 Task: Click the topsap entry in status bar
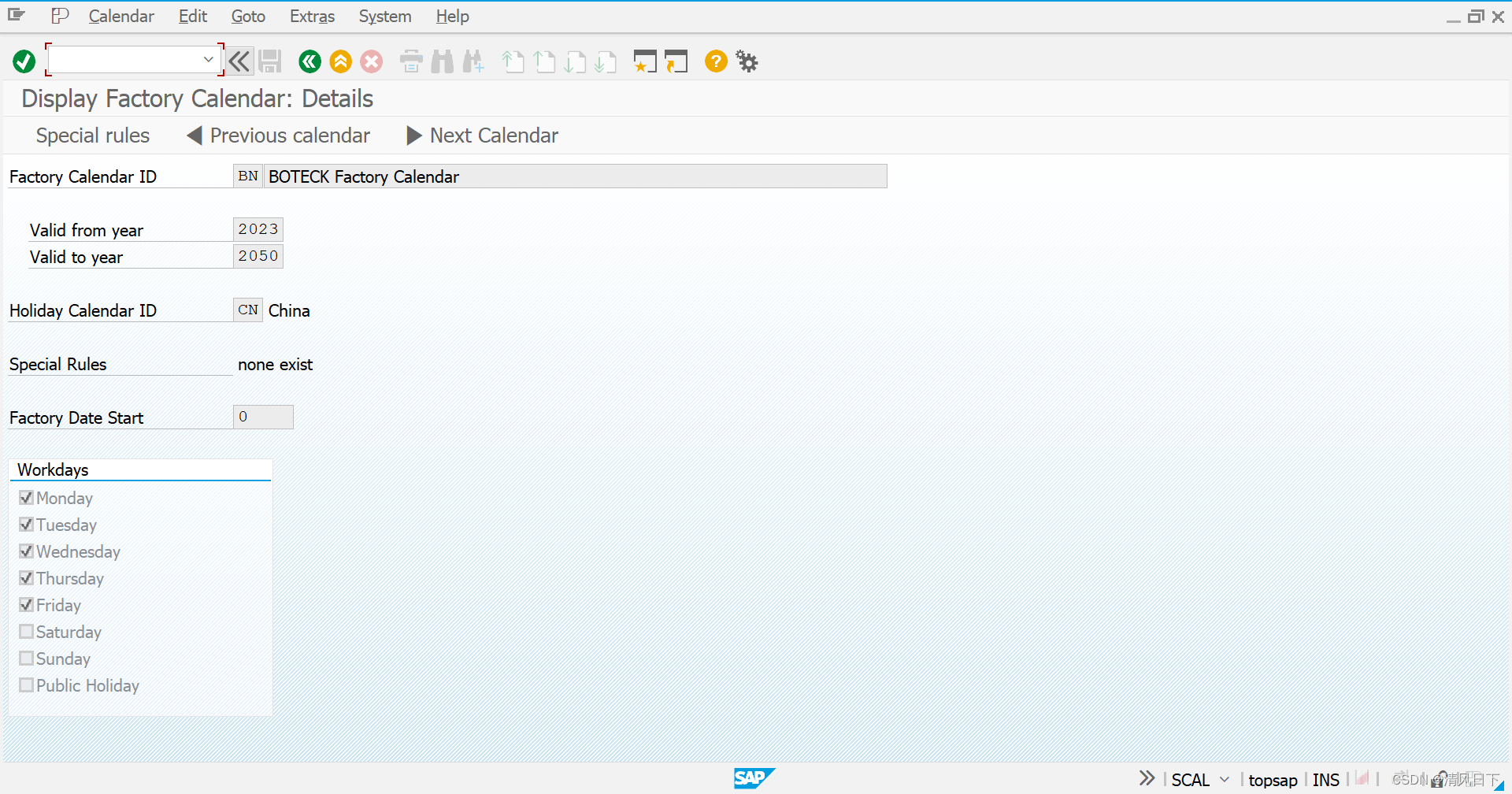pyautogui.click(x=1273, y=780)
